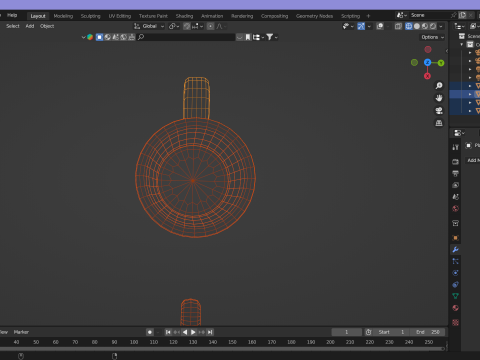This screenshot has width=480, height=360.
Task: Toggle viewport overlays
Action: pyautogui.click(x=380, y=26)
